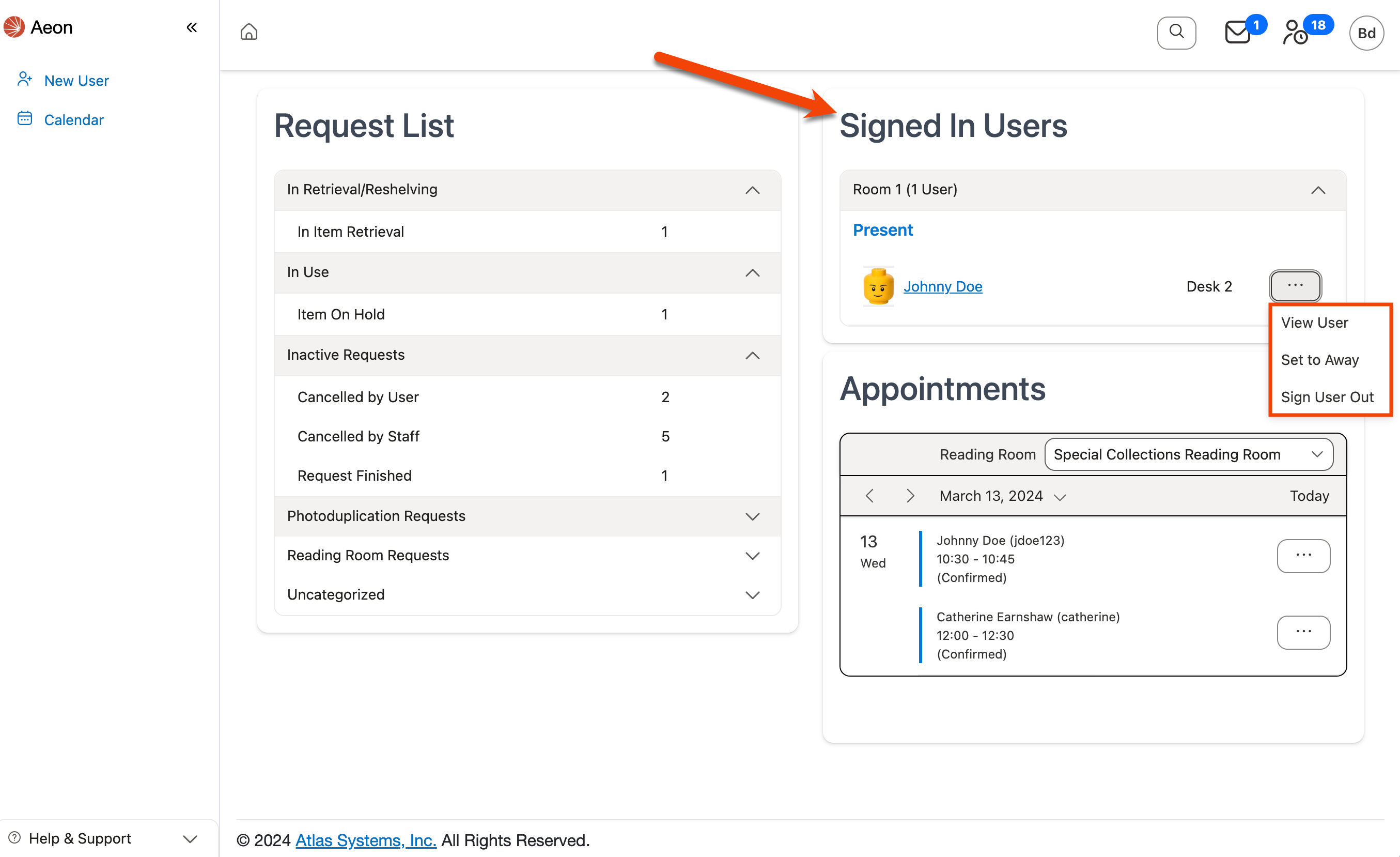Screen dimensions: 1400x857
Task: Expand the Photoduplication Requests section
Action: [753, 516]
